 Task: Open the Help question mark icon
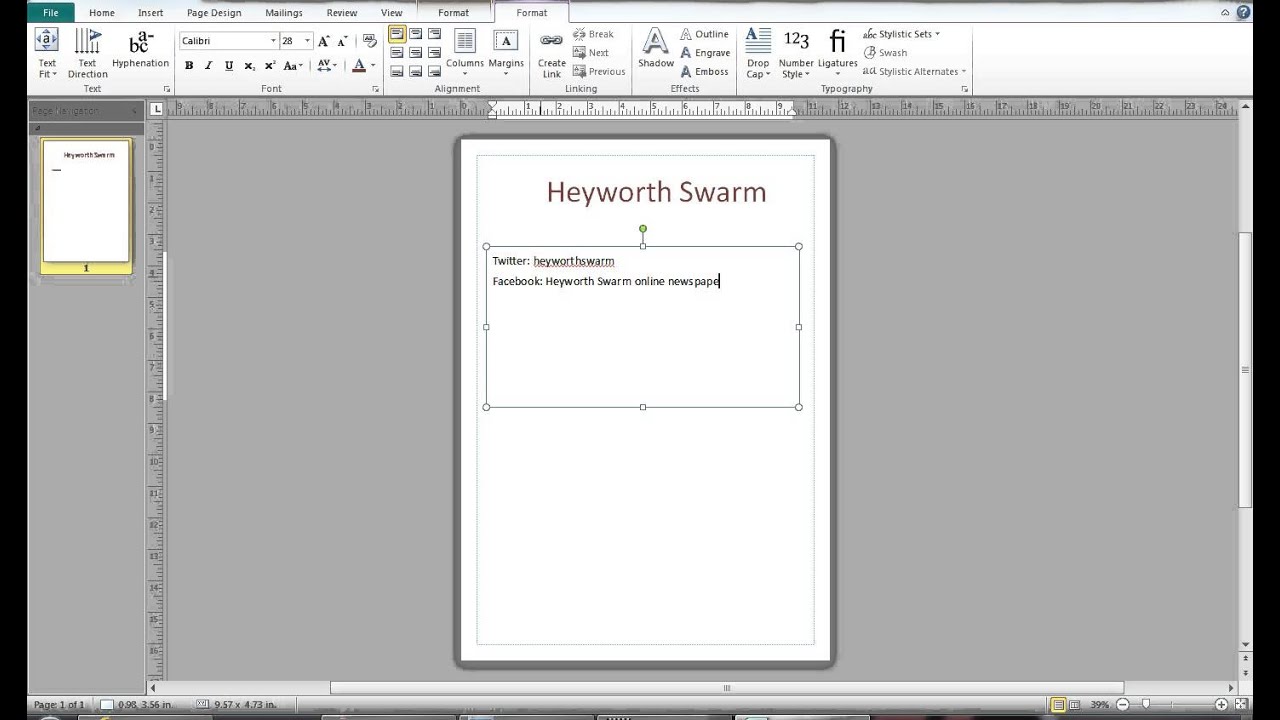click(1244, 13)
